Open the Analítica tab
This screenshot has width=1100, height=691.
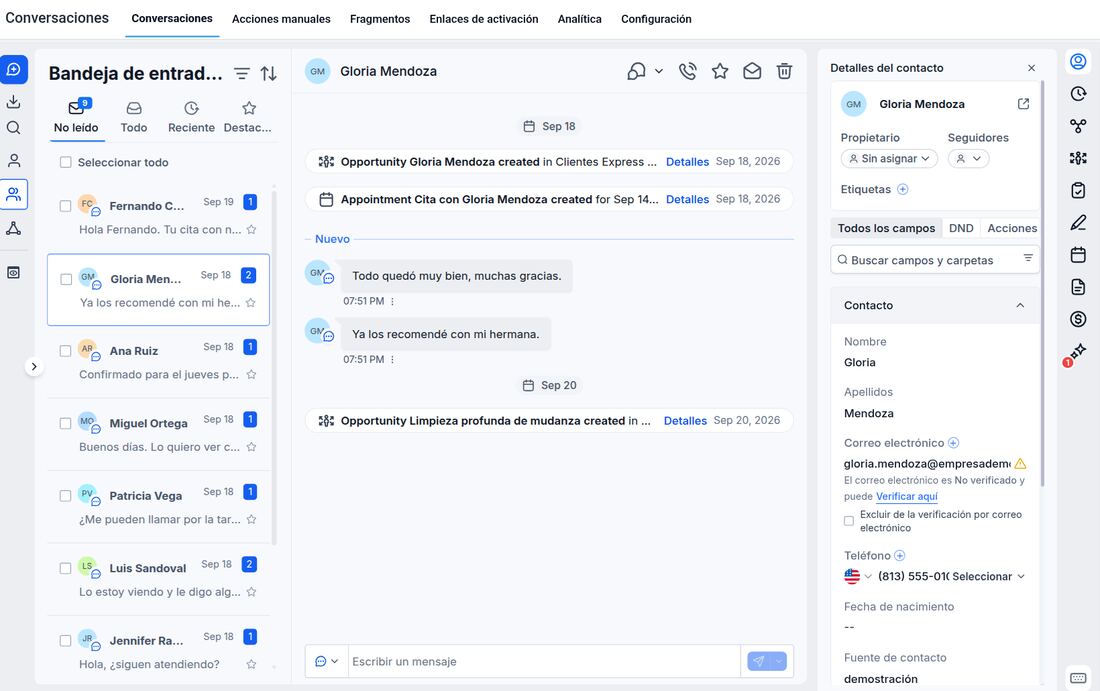coord(579,19)
